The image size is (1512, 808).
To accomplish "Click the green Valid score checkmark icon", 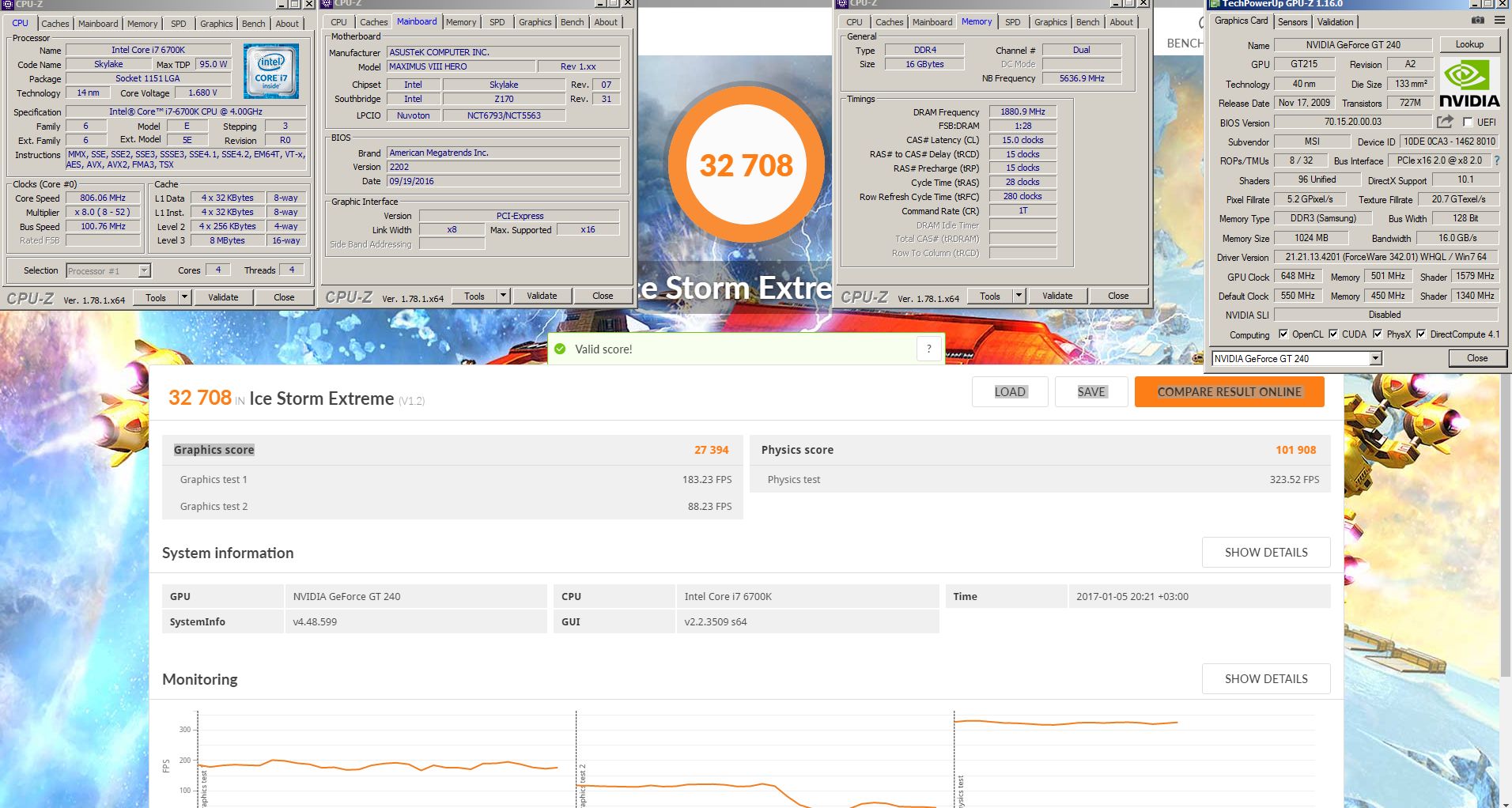I will (x=560, y=349).
